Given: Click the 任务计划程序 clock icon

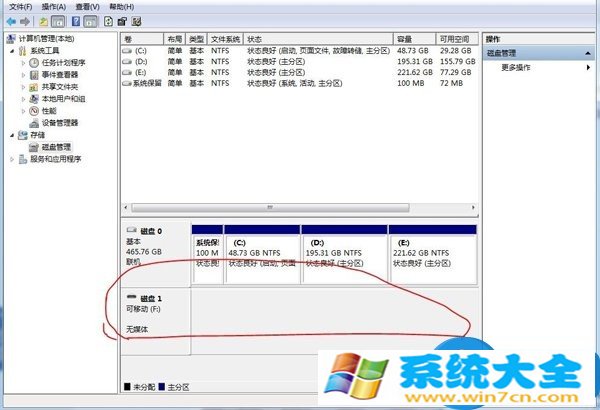Looking at the screenshot, I should tap(34, 63).
